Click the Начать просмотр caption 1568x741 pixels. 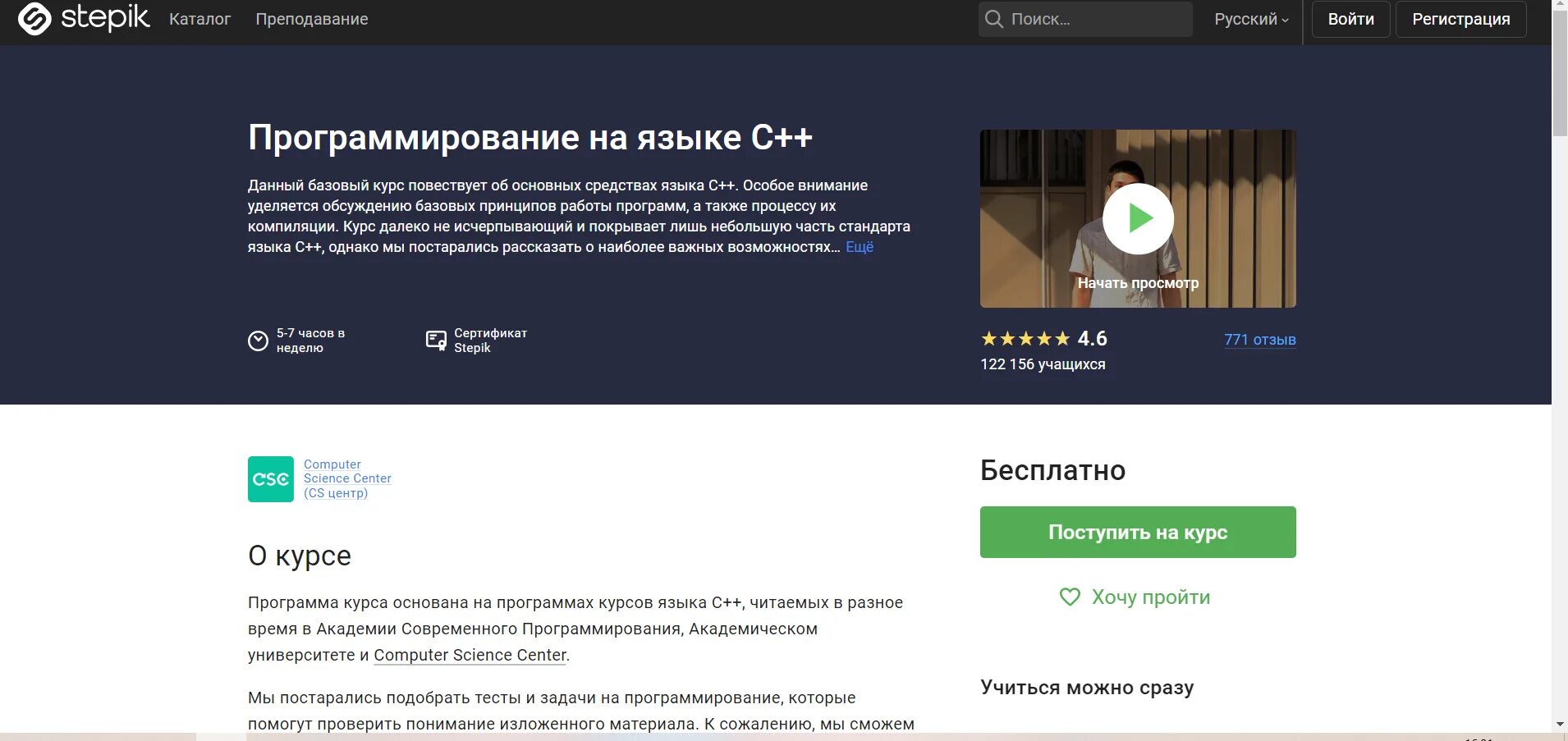coord(1138,283)
